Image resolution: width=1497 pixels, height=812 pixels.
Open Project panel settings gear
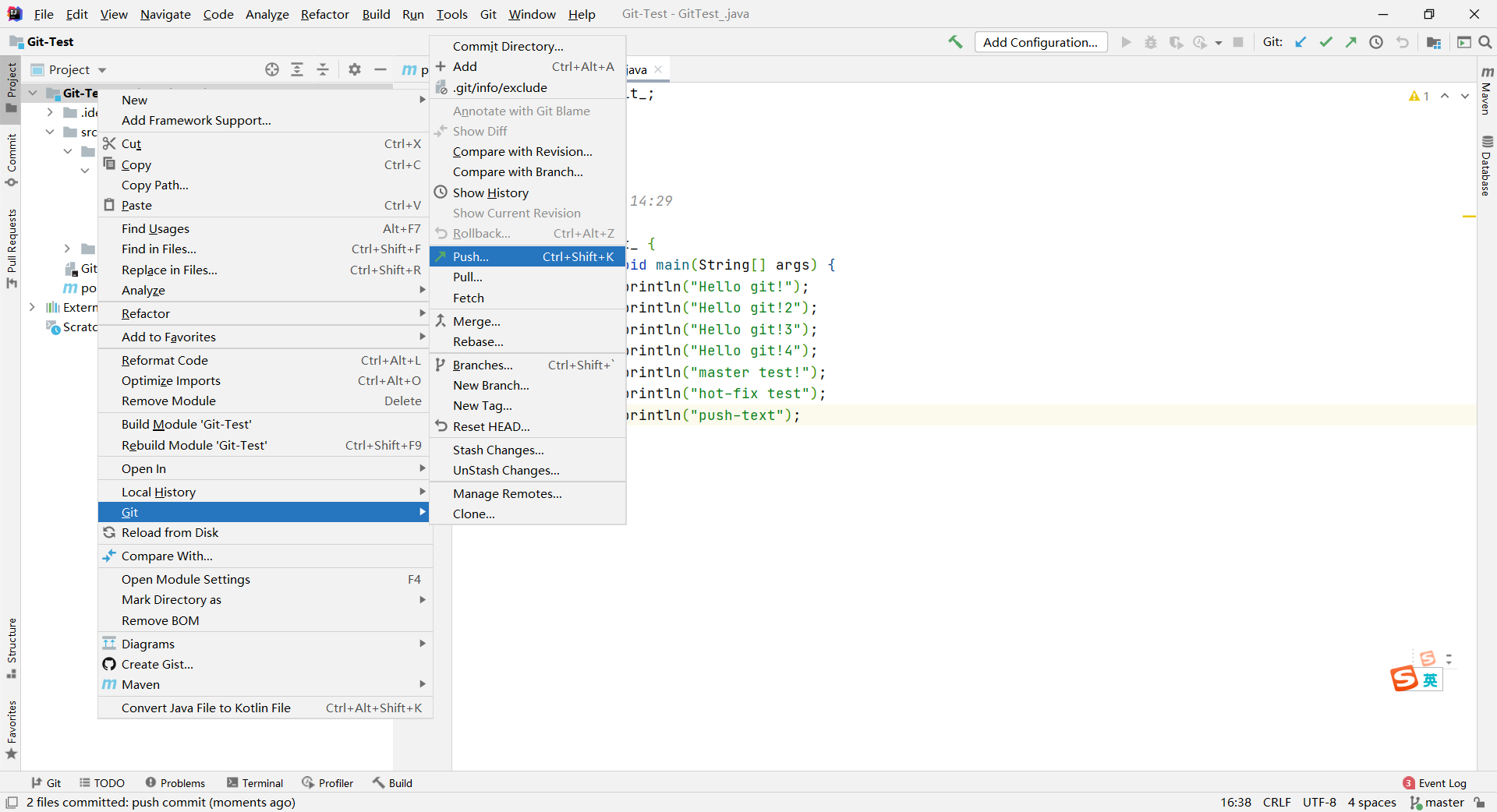click(x=355, y=69)
